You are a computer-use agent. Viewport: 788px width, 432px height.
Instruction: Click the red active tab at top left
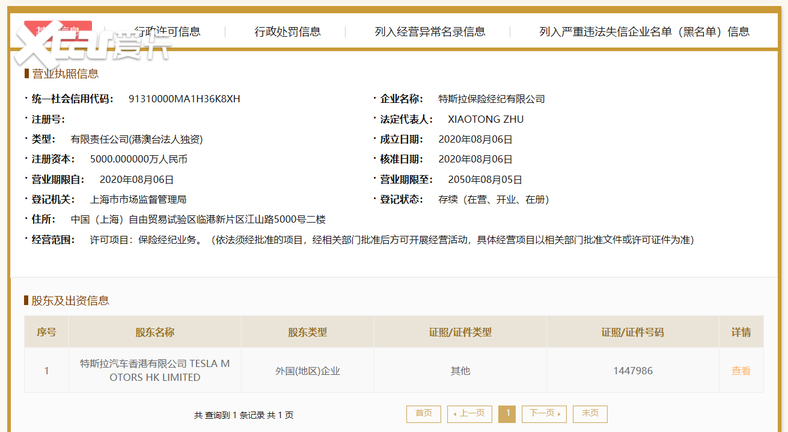[57, 29]
